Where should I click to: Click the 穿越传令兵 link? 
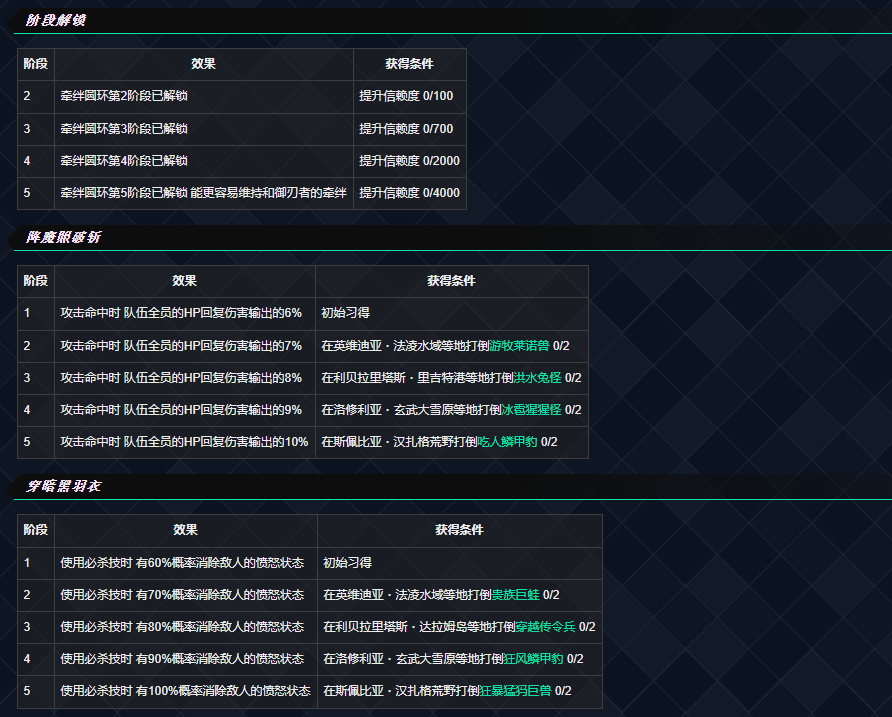[x=547, y=626]
